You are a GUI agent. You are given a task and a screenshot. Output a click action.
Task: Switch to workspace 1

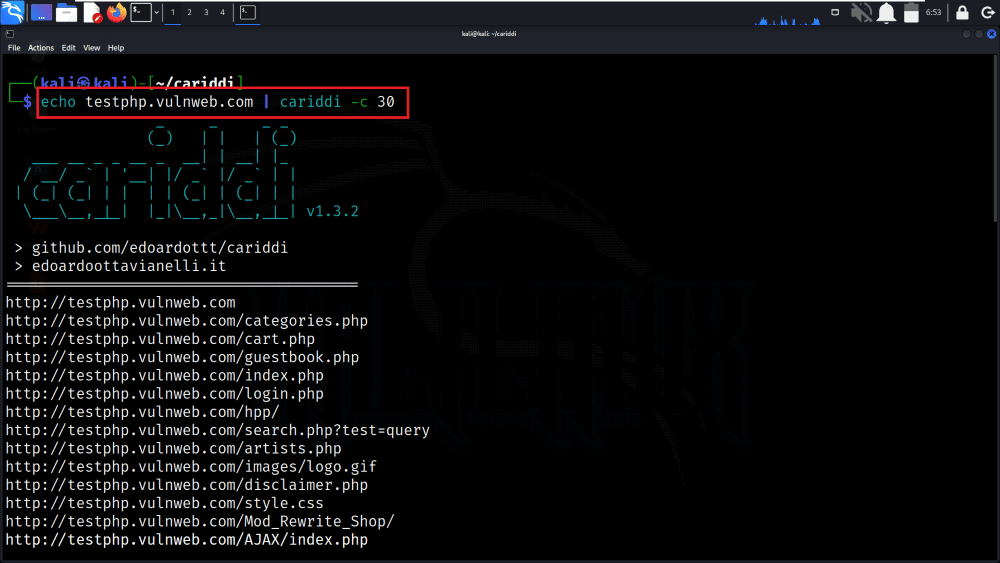173,12
